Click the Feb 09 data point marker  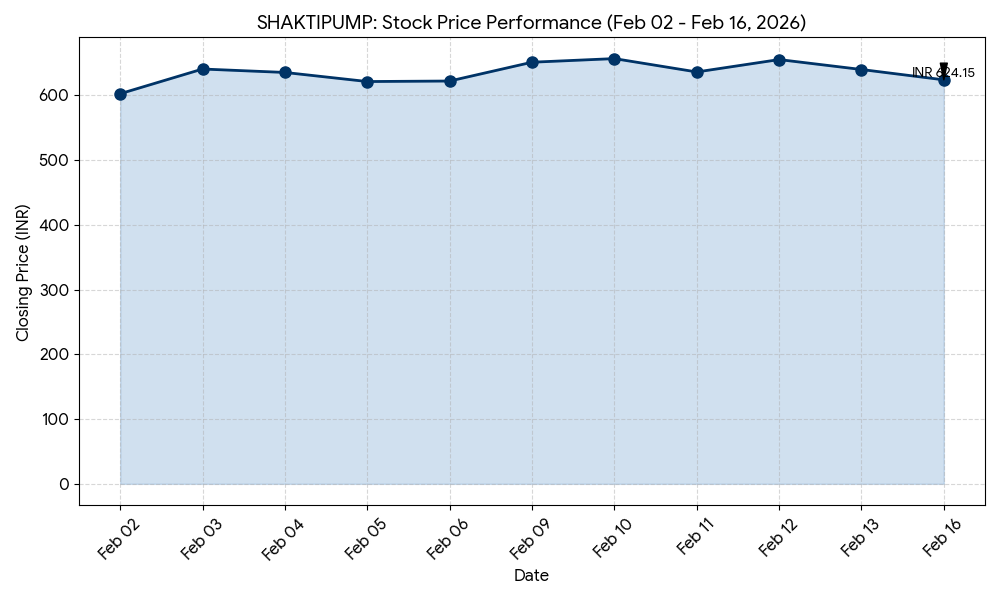coord(532,62)
